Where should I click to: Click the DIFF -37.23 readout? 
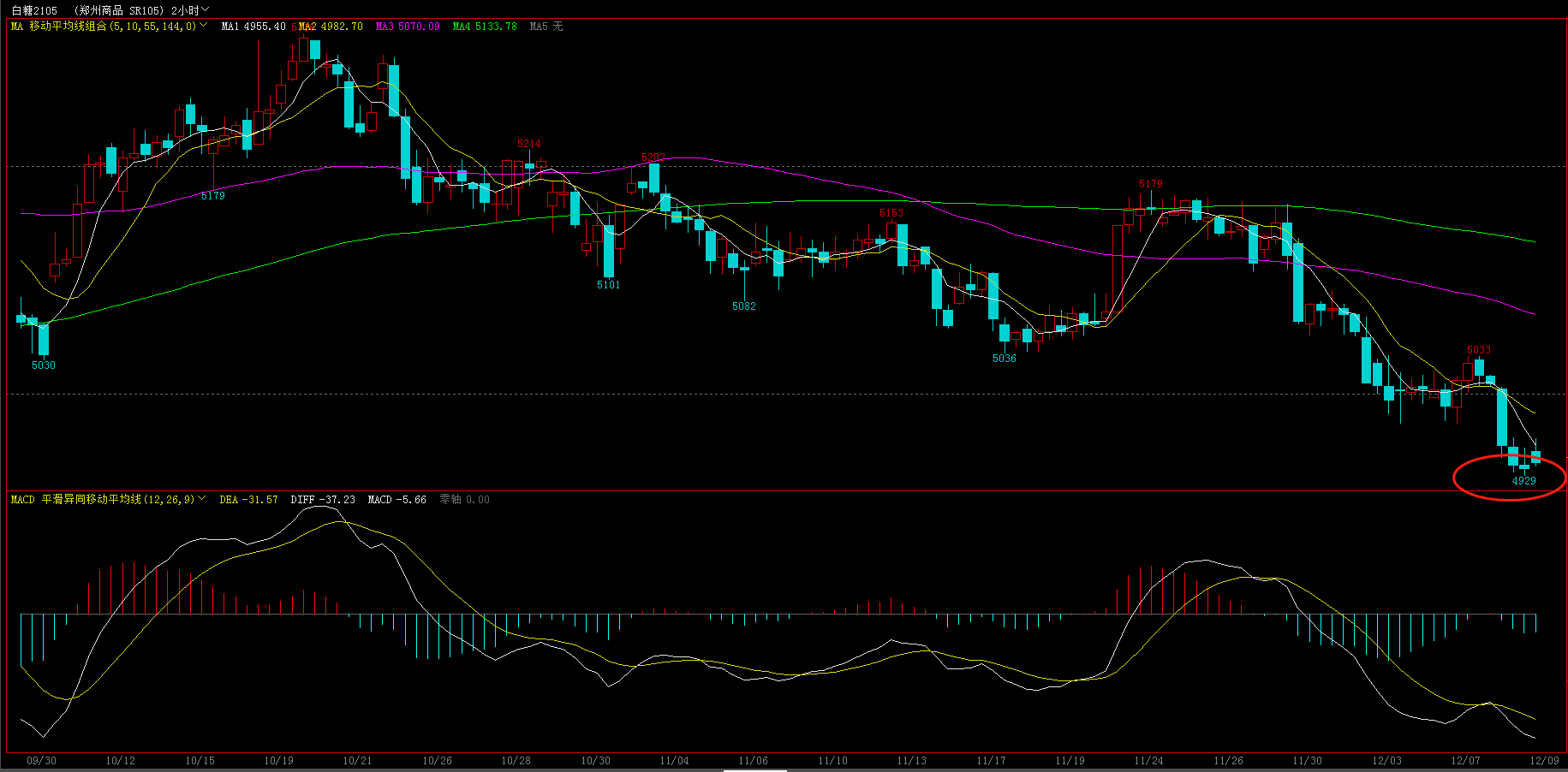click(x=323, y=500)
